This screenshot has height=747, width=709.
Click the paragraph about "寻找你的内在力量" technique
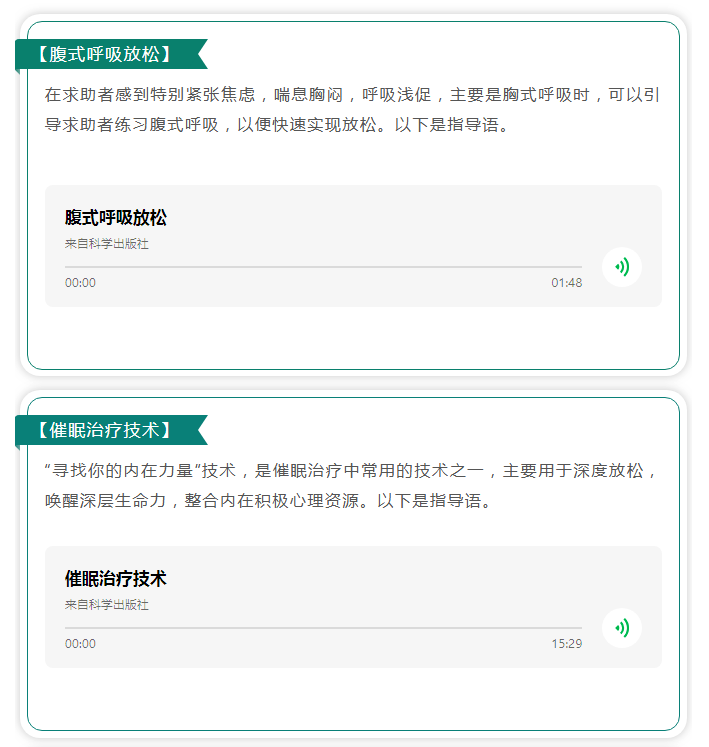point(352,486)
